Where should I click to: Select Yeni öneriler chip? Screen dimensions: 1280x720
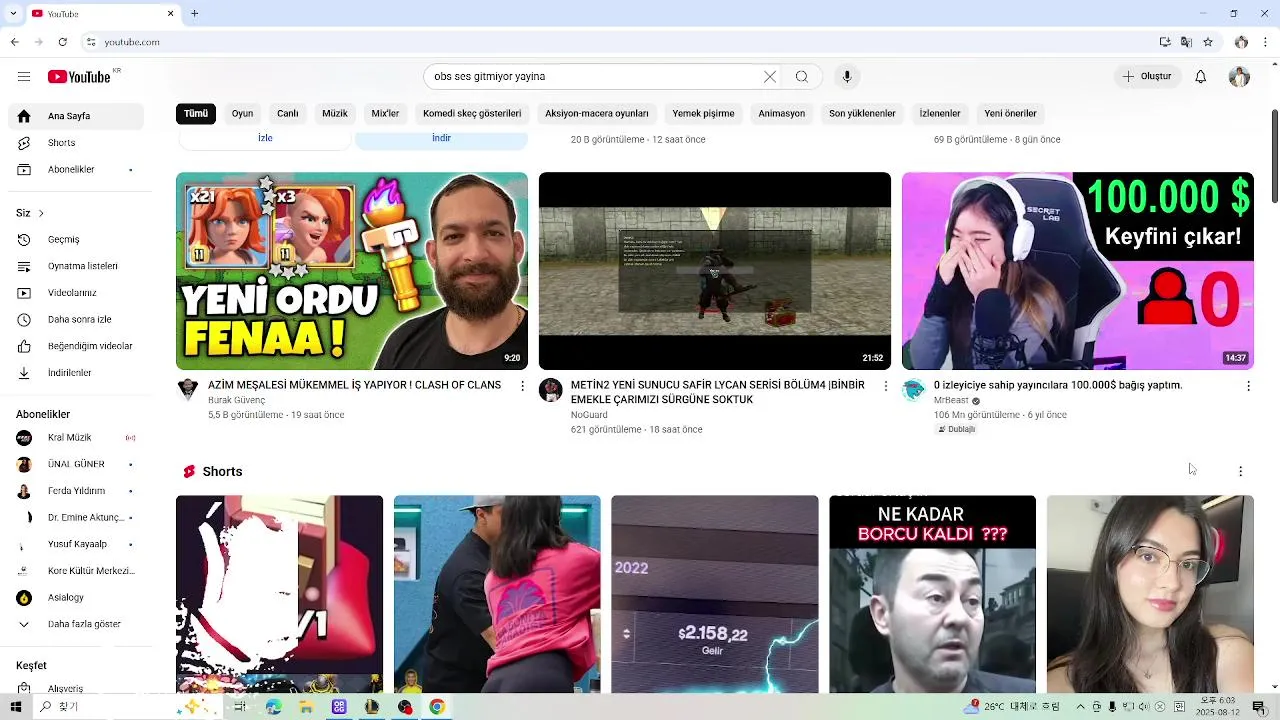pos(1010,113)
